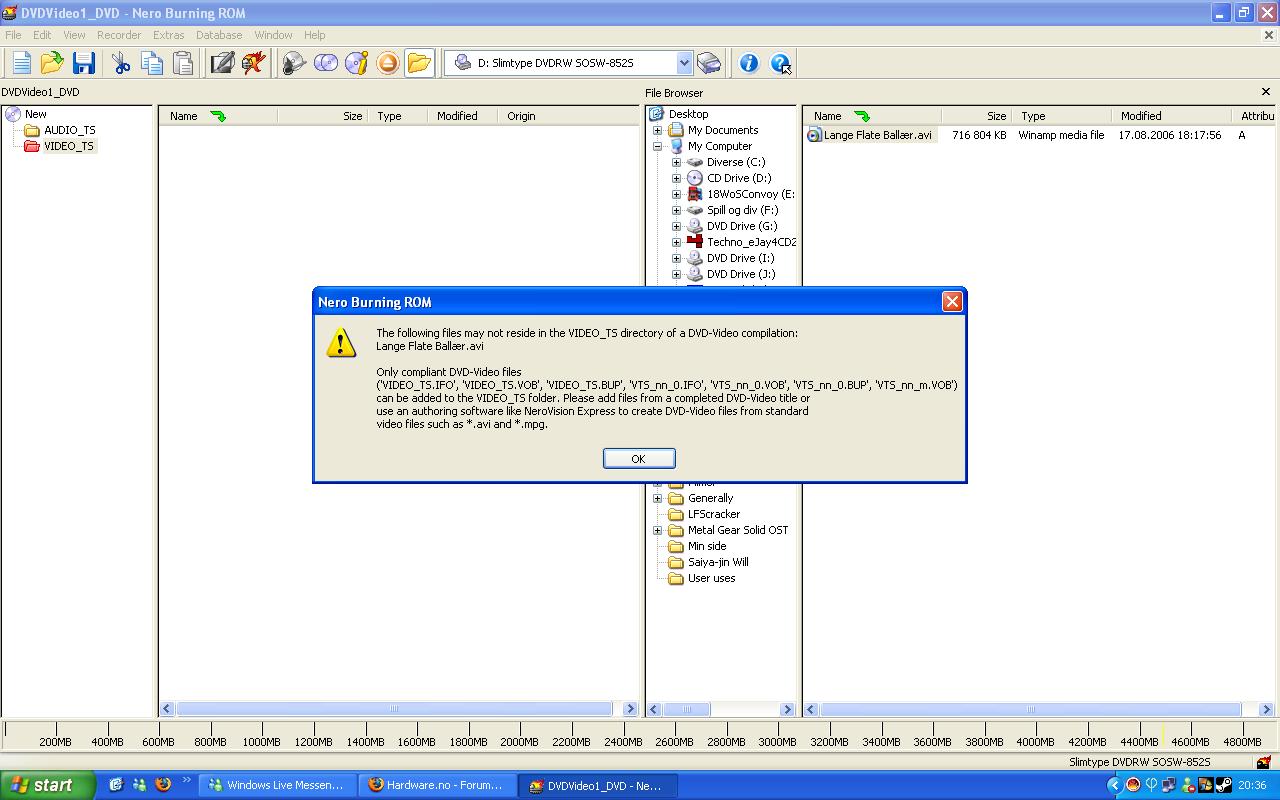This screenshot has height=800, width=1280.
Task: Click Firefox quick launch icon
Action: point(163,785)
